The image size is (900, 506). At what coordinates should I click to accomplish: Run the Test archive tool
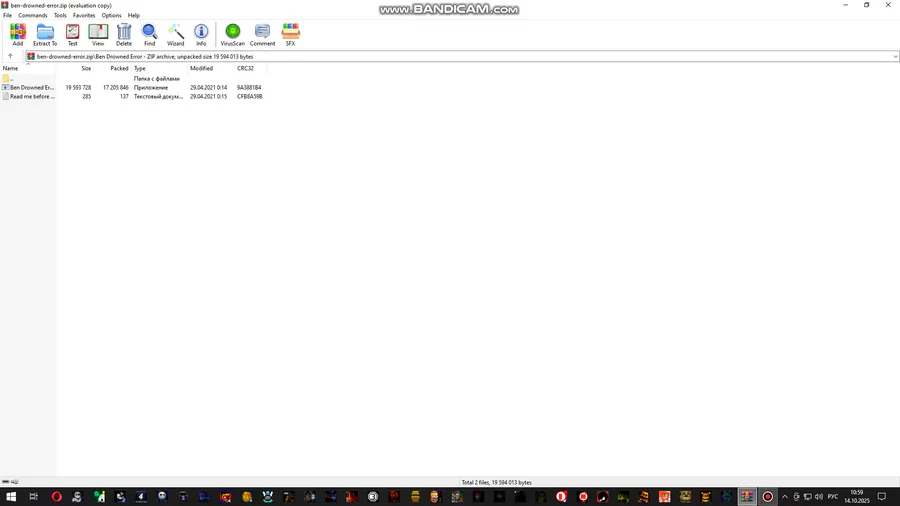[x=72, y=34]
